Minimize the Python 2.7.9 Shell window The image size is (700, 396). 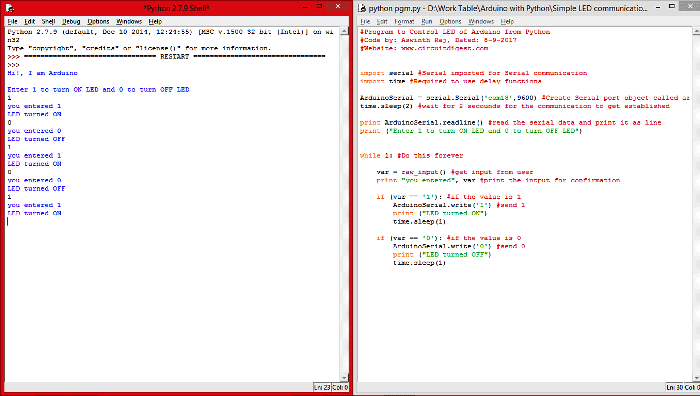305,7
